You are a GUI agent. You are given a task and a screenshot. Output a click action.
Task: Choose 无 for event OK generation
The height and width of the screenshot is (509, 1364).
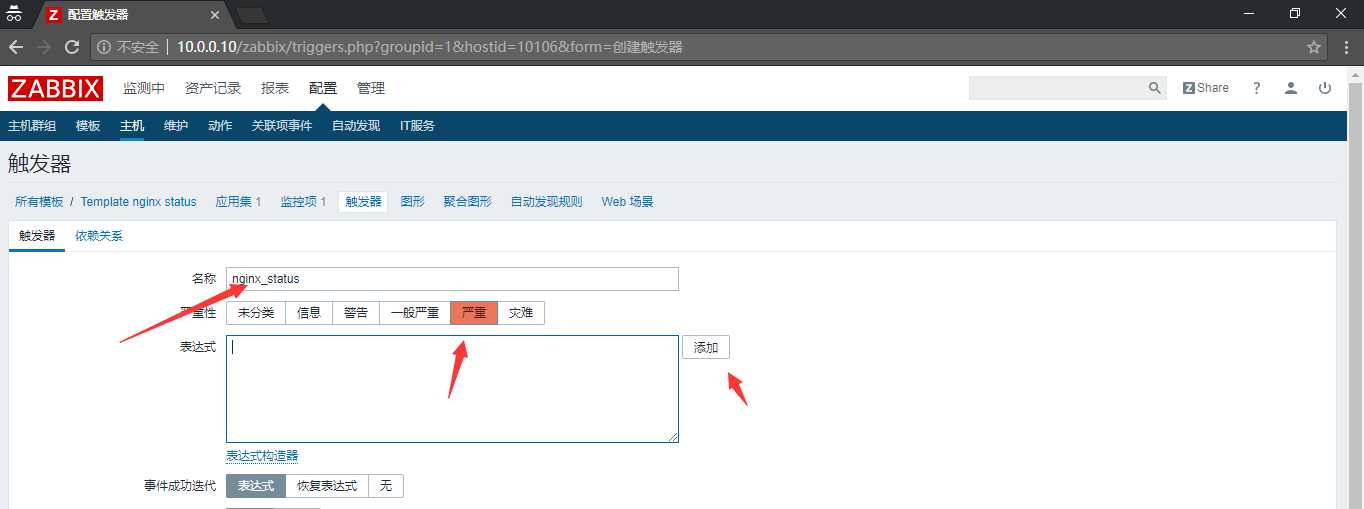(x=386, y=486)
